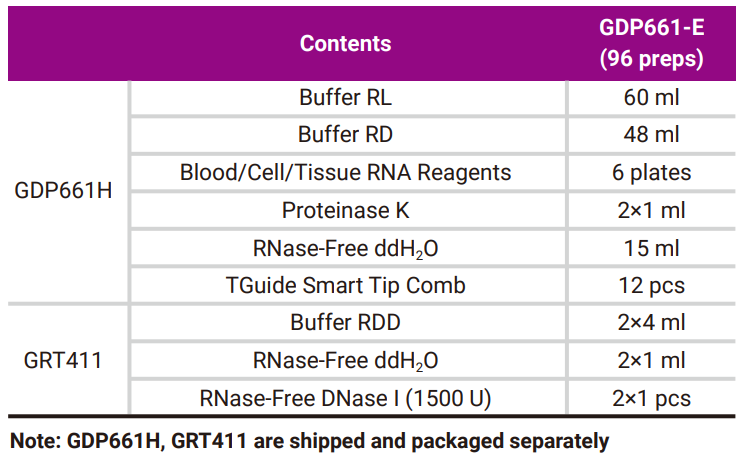Select the Proteinase K cell
The width and height of the screenshot is (746, 459).
click(x=346, y=210)
